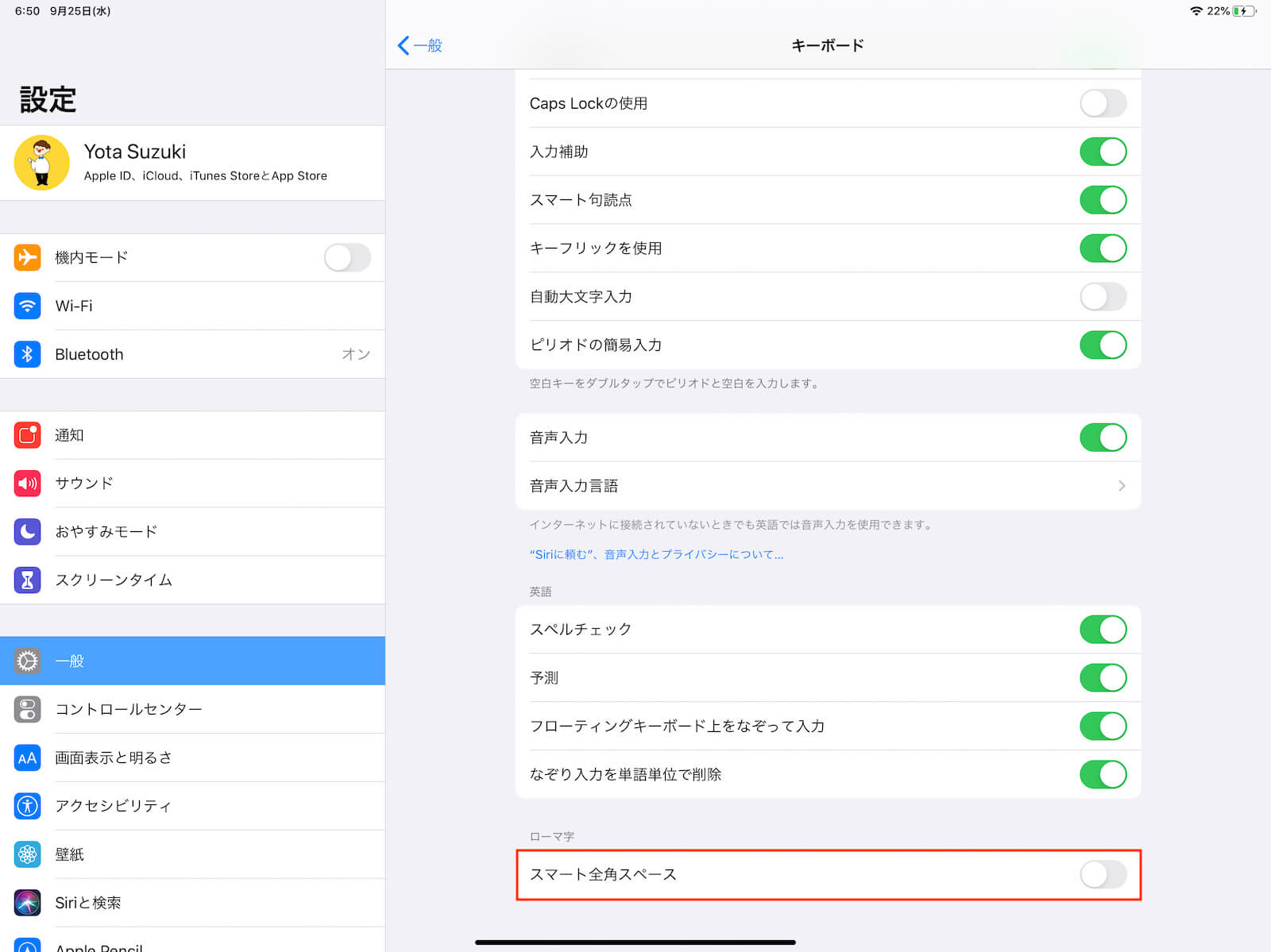Screen dimensions: 1271x952
Task: Disable 音声入力 switch
Action: pyautogui.click(x=1103, y=437)
